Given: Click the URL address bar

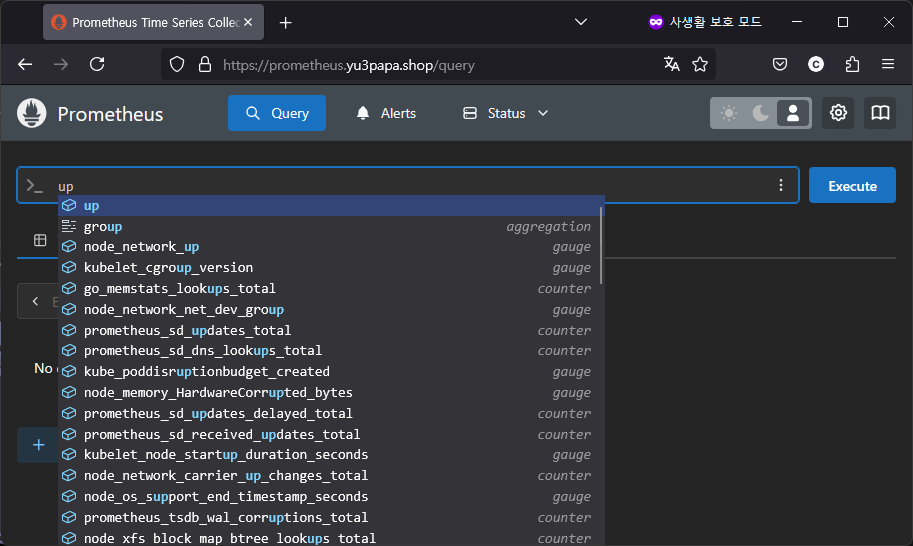Looking at the screenshot, I should pyautogui.click(x=437, y=65).
